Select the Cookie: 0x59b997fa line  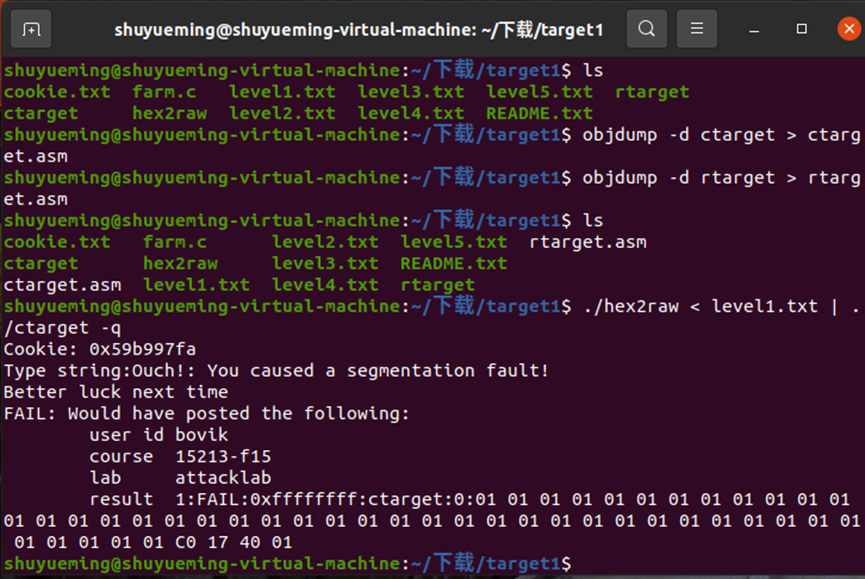point(100,348)
